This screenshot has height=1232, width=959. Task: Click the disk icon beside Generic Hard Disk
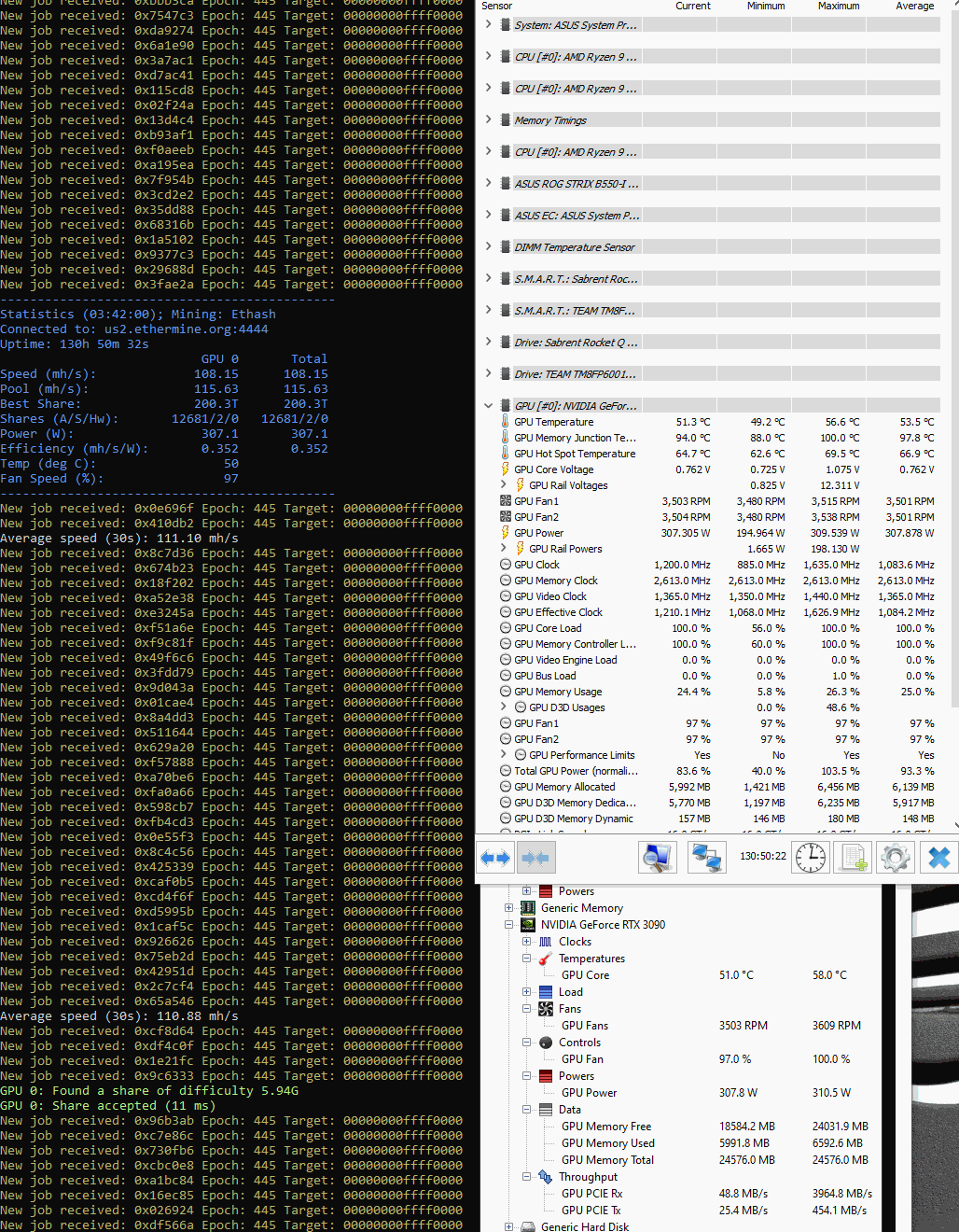(x=528, y=1227)
